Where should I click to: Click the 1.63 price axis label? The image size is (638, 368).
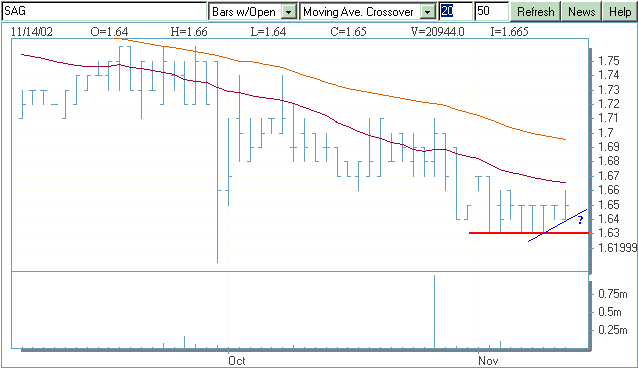[609, 233]
